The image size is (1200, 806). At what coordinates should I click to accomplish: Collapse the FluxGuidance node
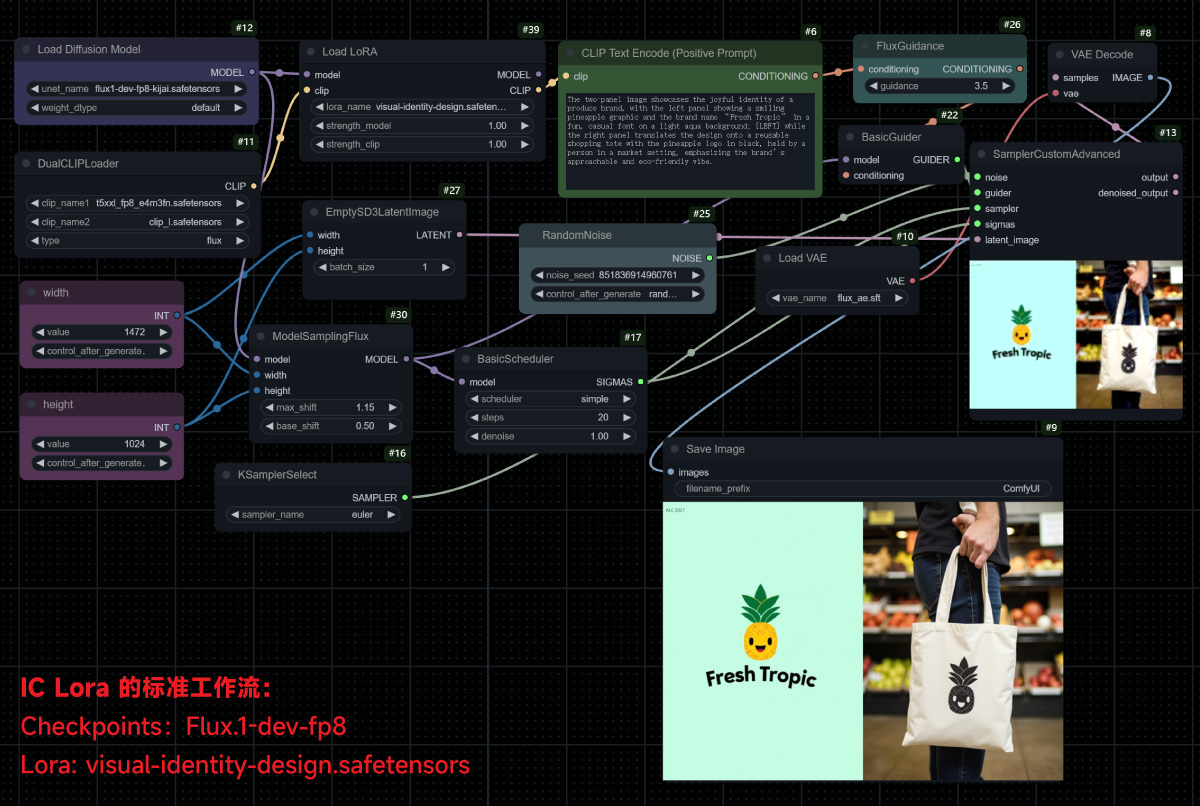pyautogui.click(x=865, y=45)
